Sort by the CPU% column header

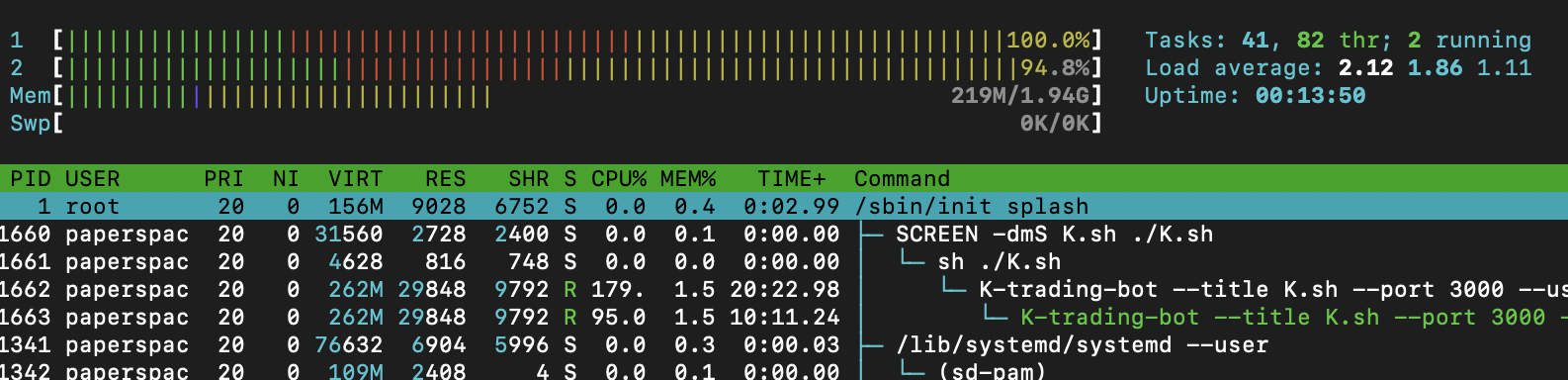click(x=619, y=179)
